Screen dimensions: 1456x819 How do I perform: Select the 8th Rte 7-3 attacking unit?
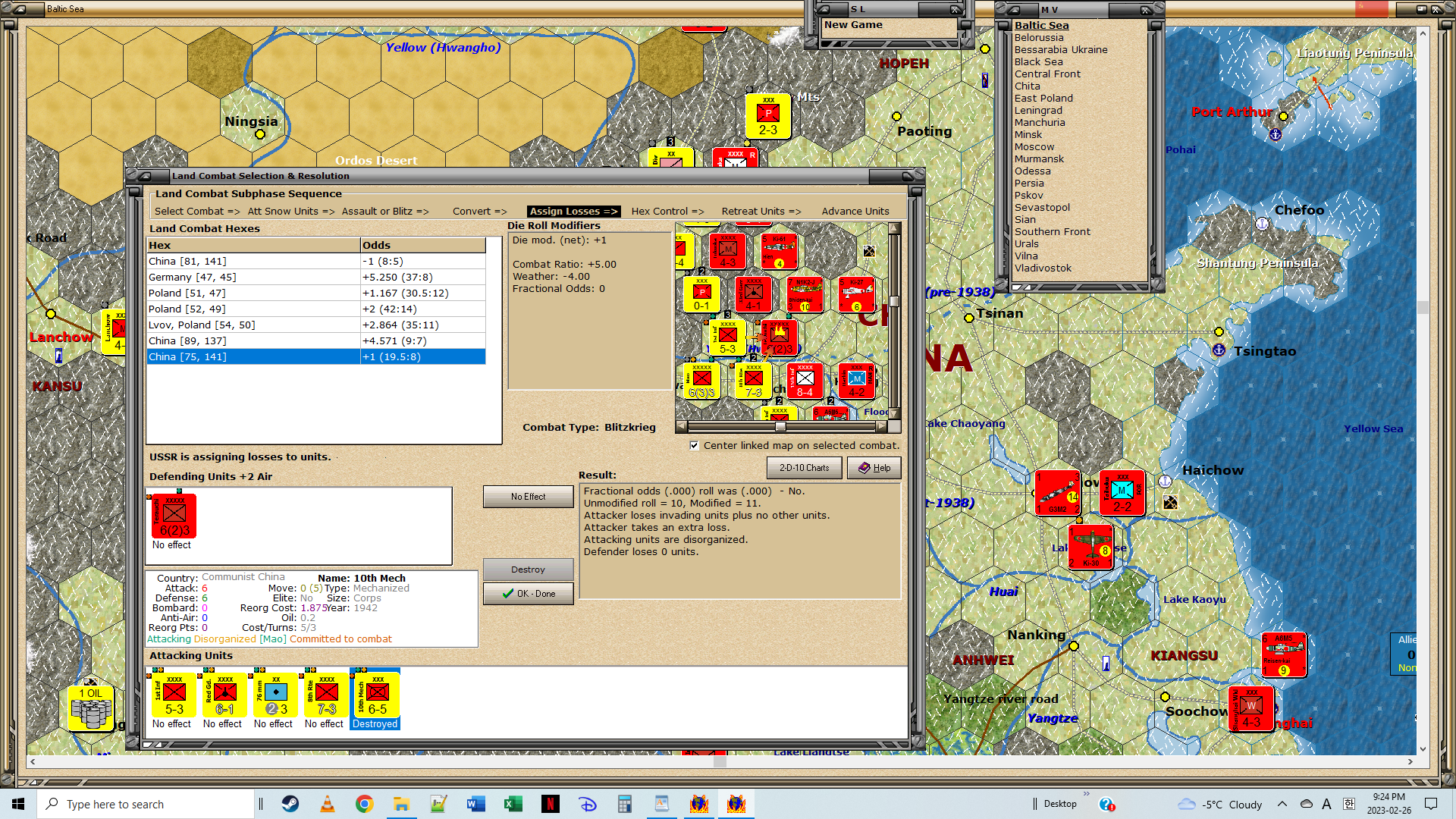326,695
